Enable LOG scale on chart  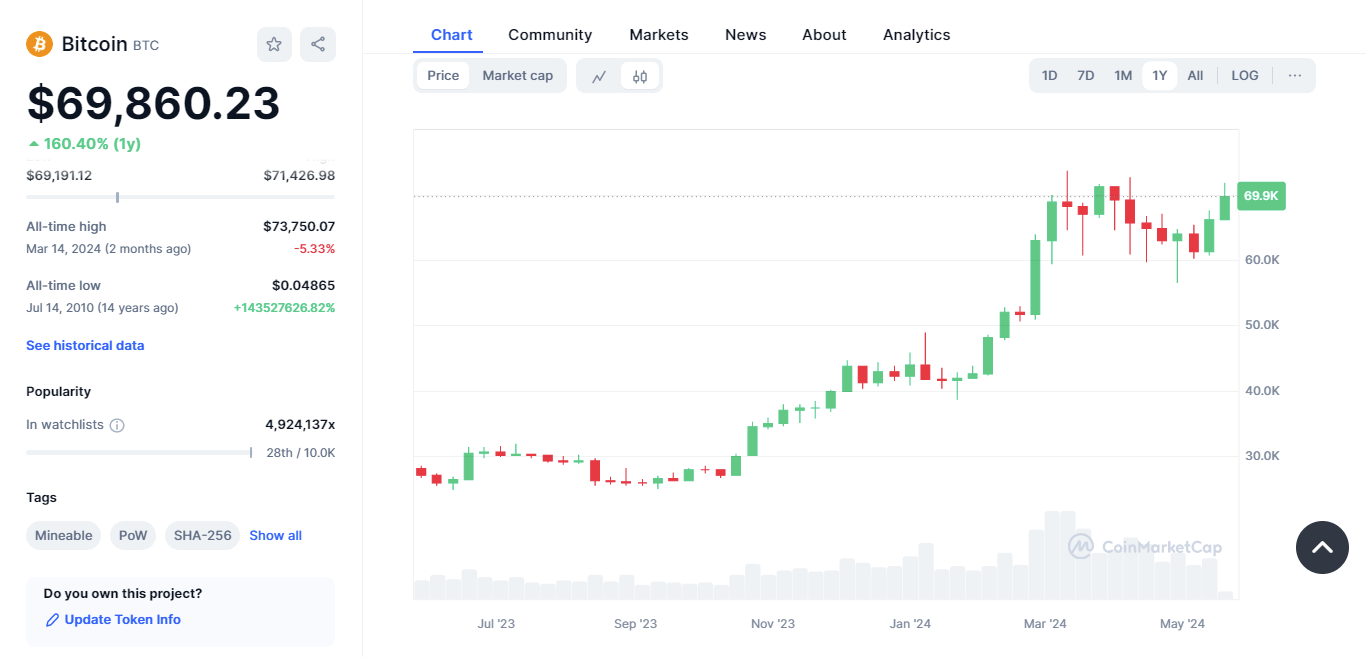[1245, 75]
